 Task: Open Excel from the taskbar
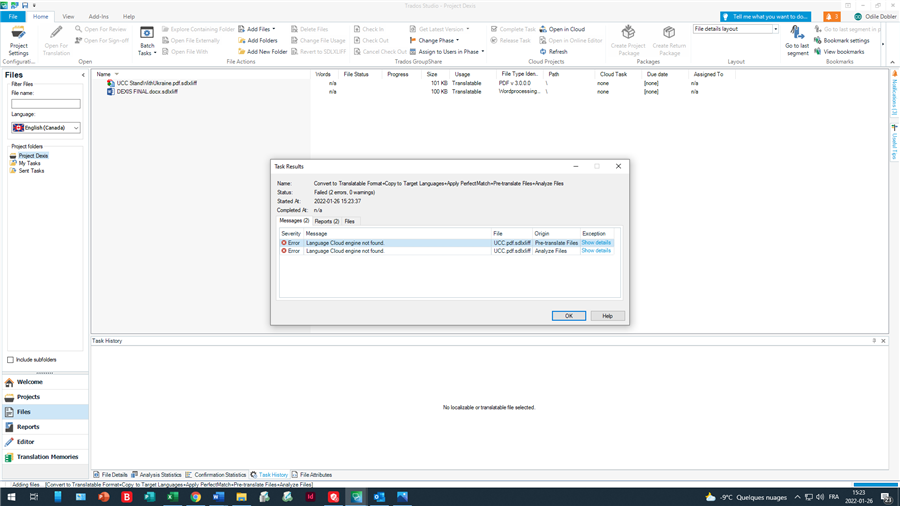tap(173, 497)
